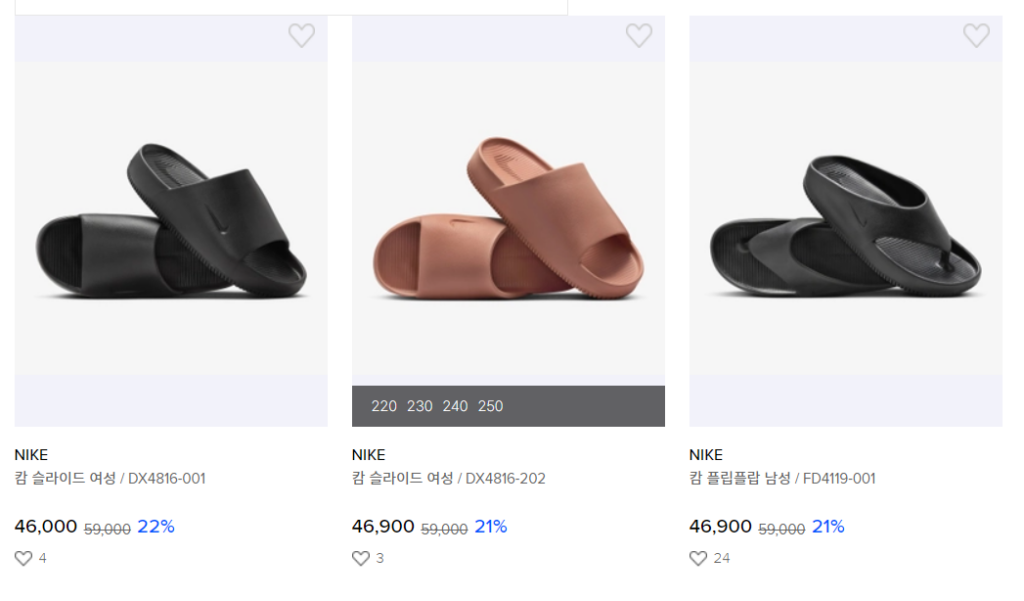This screenshot has height=601, width=1024.
Task: Open product title with code FD4119-001
Action: (782, 478)
